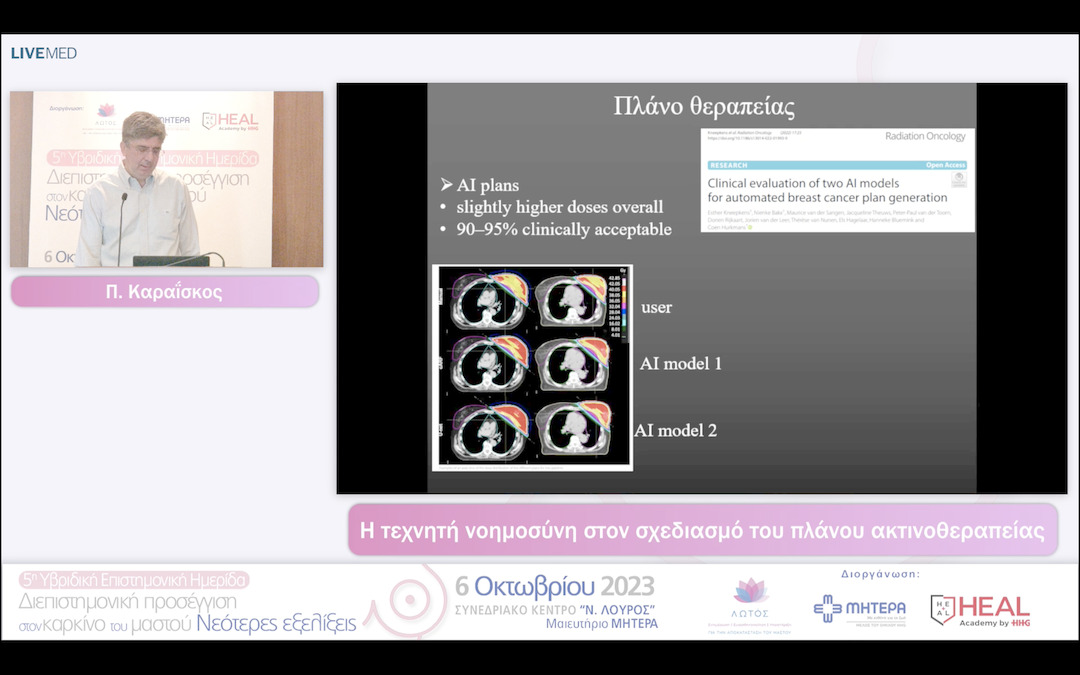The height and width of the screenshot is (675, 1080).
Task: Select the speaker video thumbnail
Action: [167, 179]
